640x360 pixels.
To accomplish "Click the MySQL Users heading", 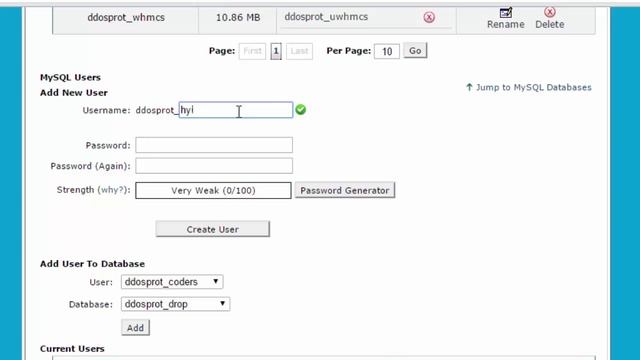I will pyautogui.click(x=70, y=78).
